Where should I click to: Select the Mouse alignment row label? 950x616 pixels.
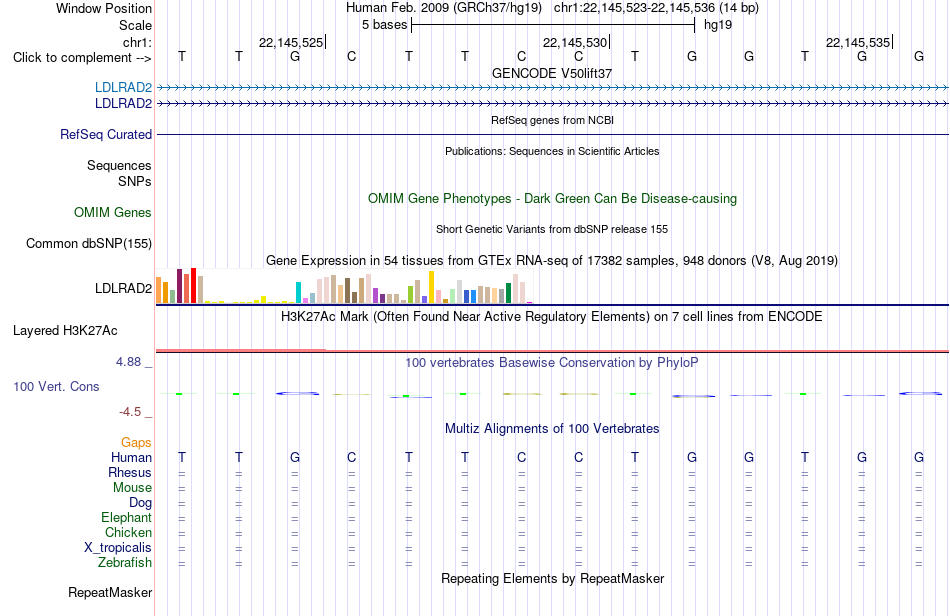click(x=132, y=488)
